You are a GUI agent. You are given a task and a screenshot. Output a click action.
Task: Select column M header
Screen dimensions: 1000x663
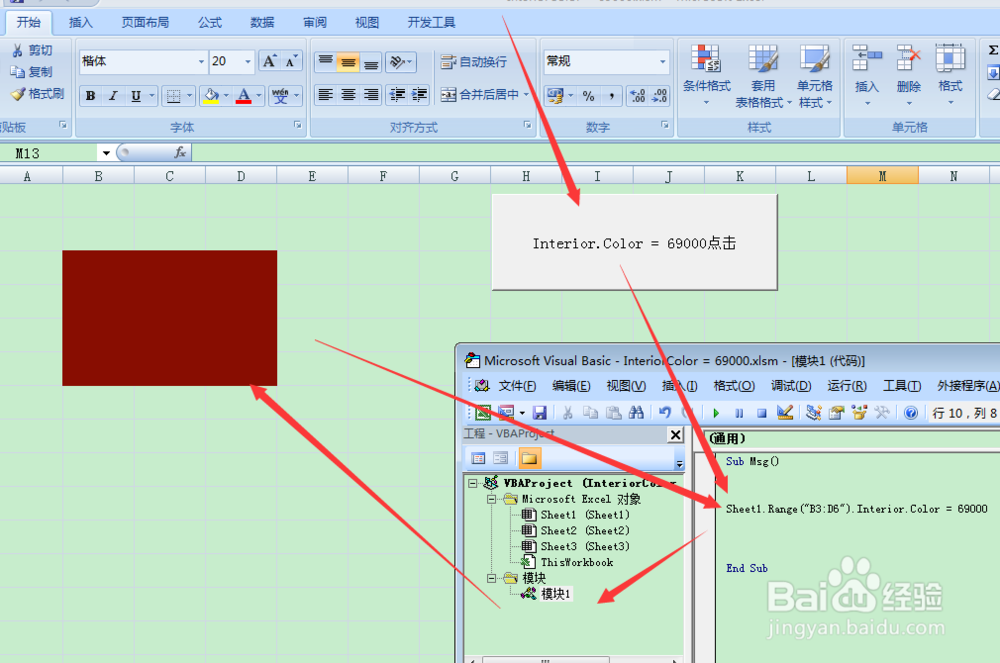point(883,176)
